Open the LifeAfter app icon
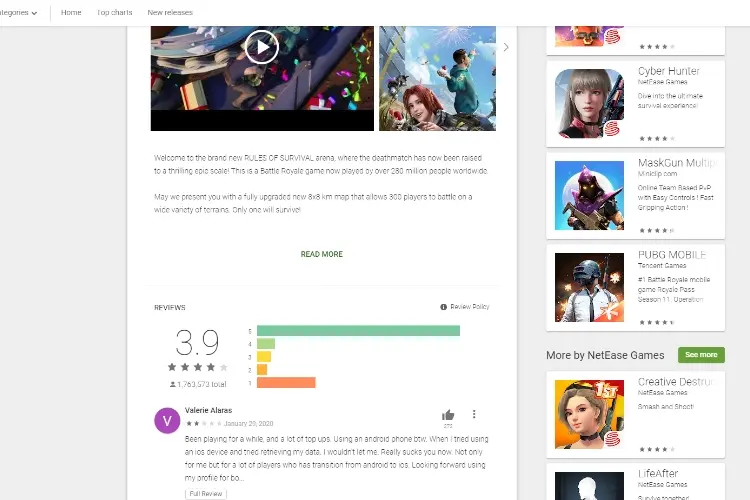The width and height of the screenshot is (750, 500). (589, 486)
